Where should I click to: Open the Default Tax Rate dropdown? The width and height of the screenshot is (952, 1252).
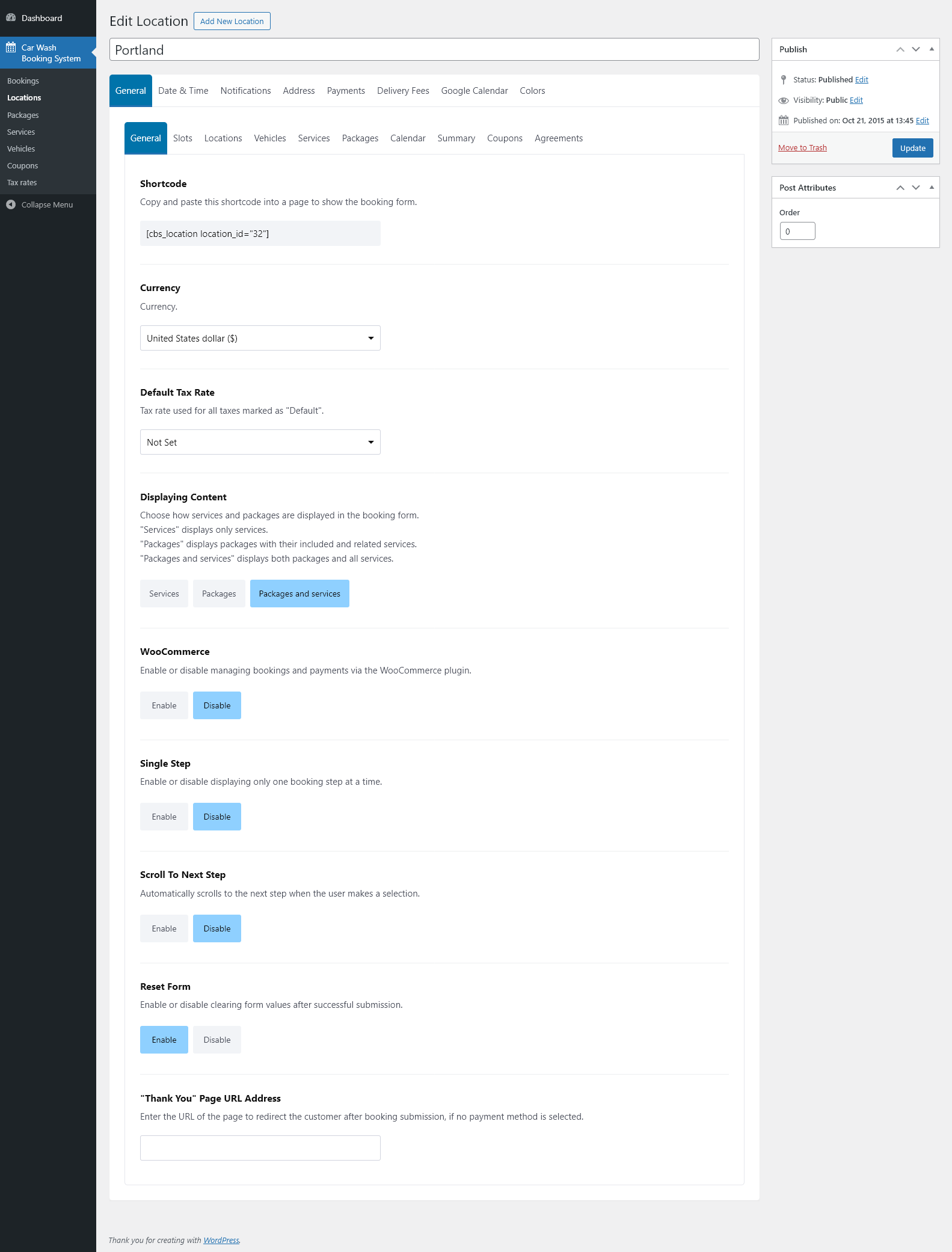point(260,442)
